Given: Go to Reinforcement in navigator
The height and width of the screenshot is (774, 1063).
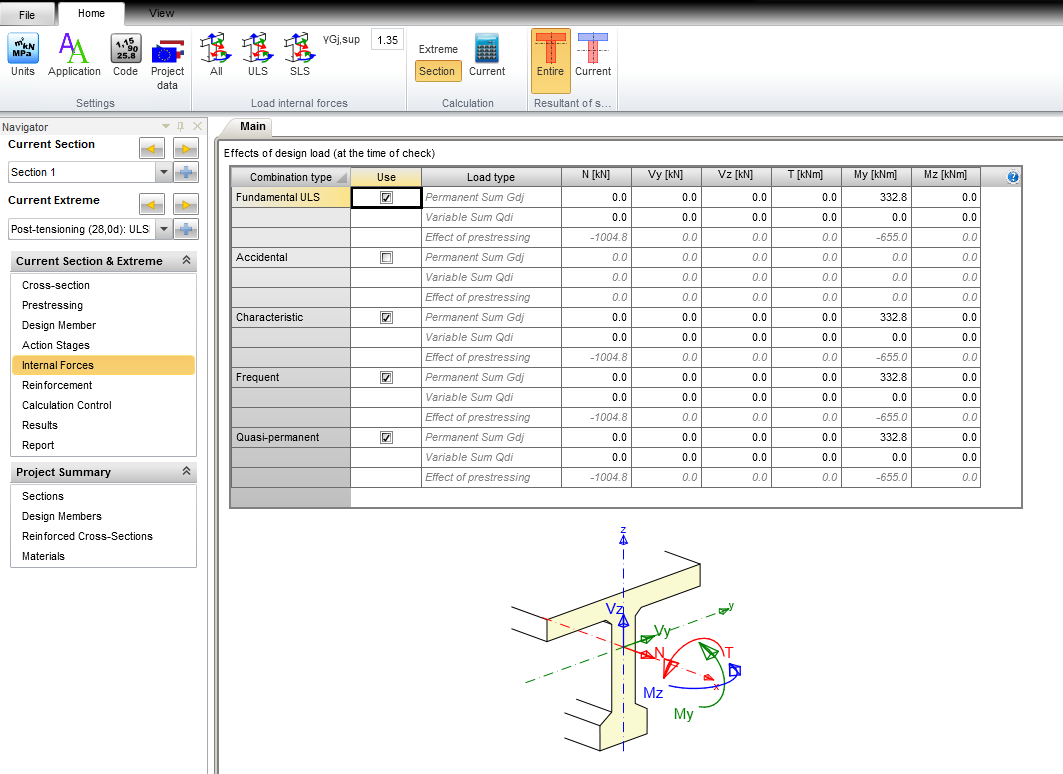Looking at the screenshot, I should tap(57, 385).
